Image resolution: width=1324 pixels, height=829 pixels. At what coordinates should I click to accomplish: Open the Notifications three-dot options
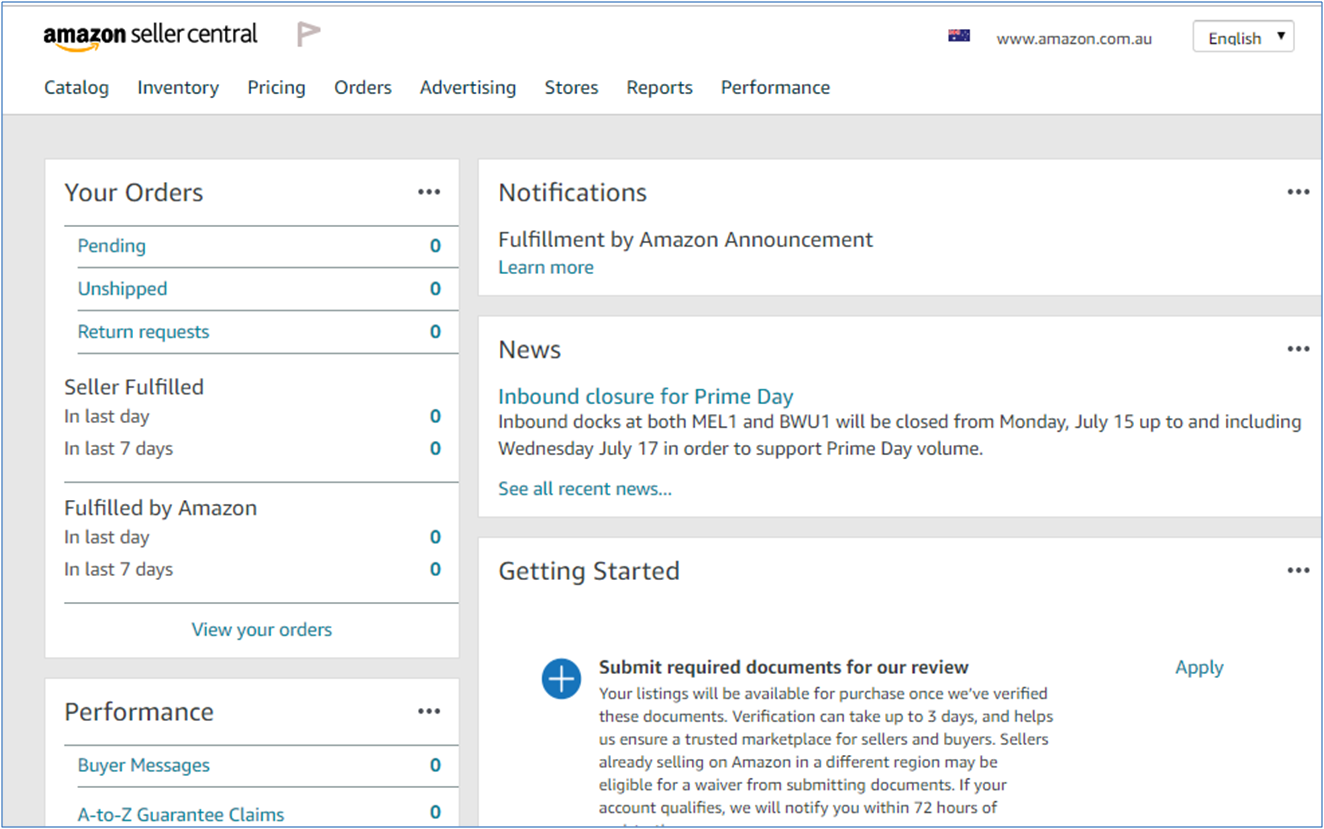click(x=1298, y=192)
